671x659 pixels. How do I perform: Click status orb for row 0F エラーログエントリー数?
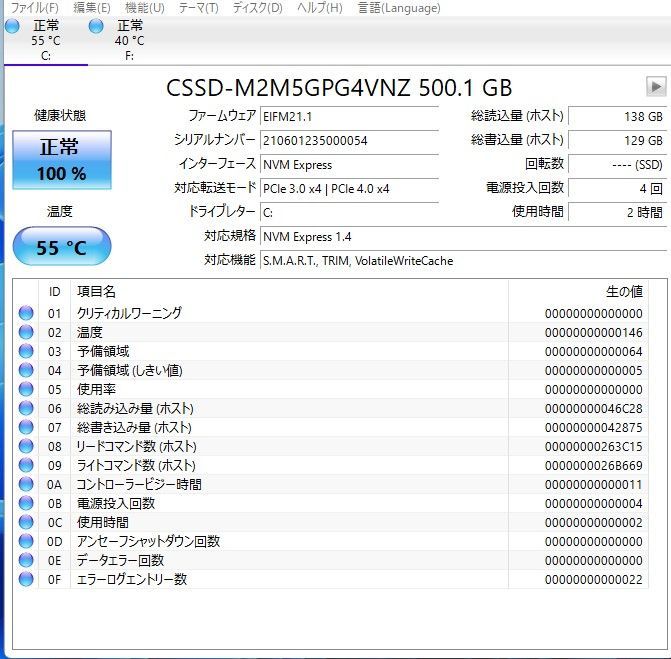tap(26, 579)
